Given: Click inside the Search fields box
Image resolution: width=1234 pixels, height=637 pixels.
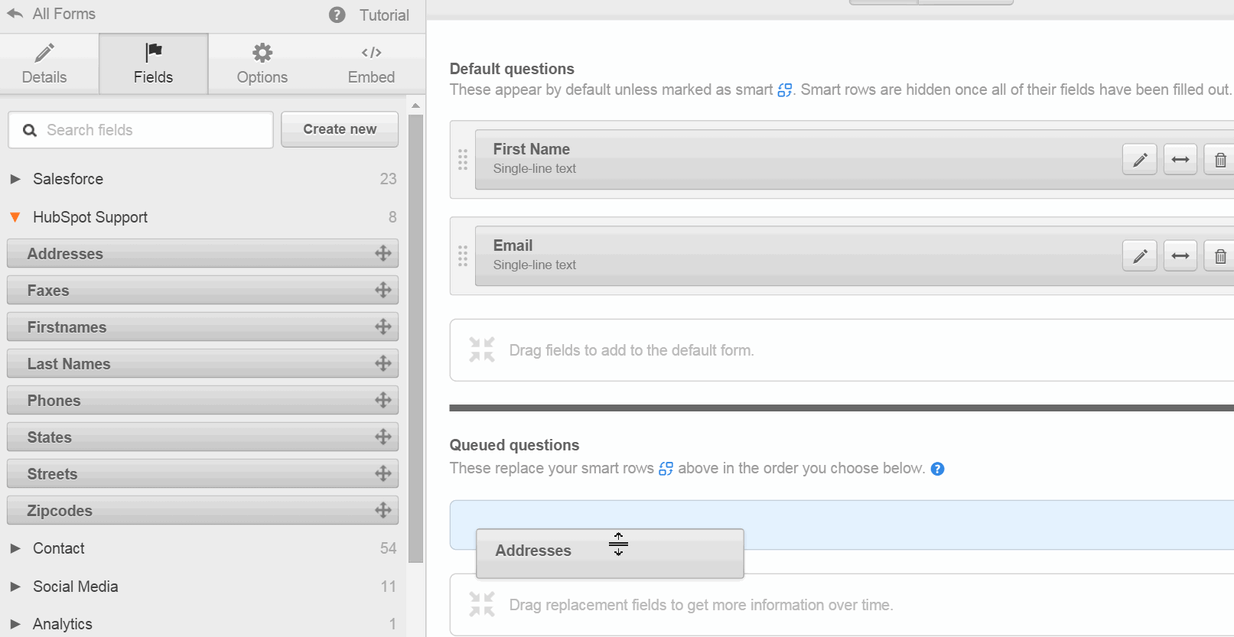Looking at the screenshot, I should 140,130.
